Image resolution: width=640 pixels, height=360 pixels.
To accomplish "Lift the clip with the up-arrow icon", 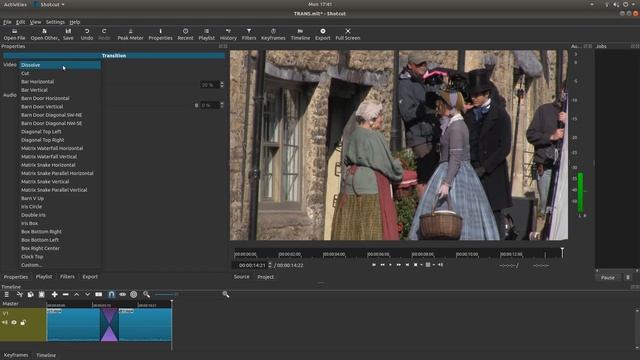I will pyautogui.click(x=76, y=294).
